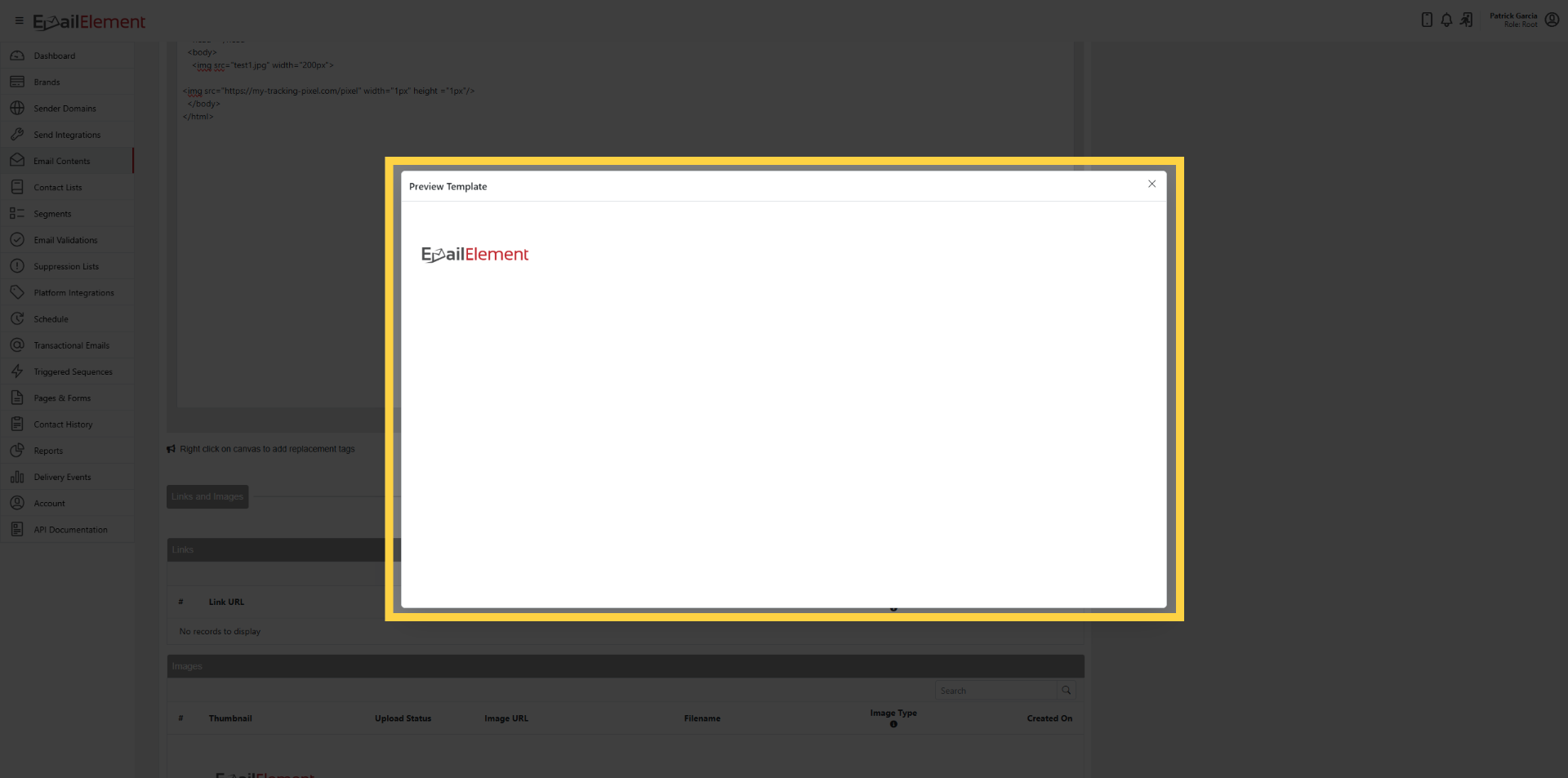Open the mobile preview phone icon
The image size is (1568, 778).
coord(1427,20)
